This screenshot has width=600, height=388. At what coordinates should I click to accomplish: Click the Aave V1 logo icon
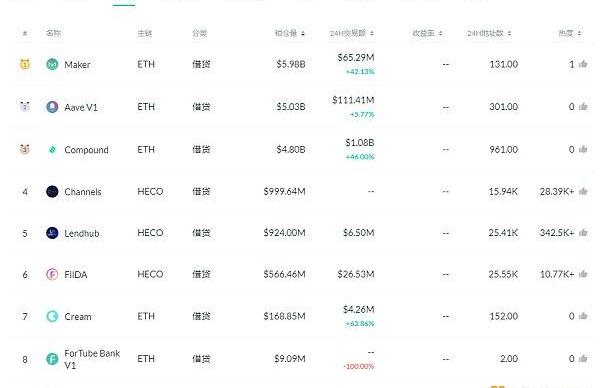52,107
